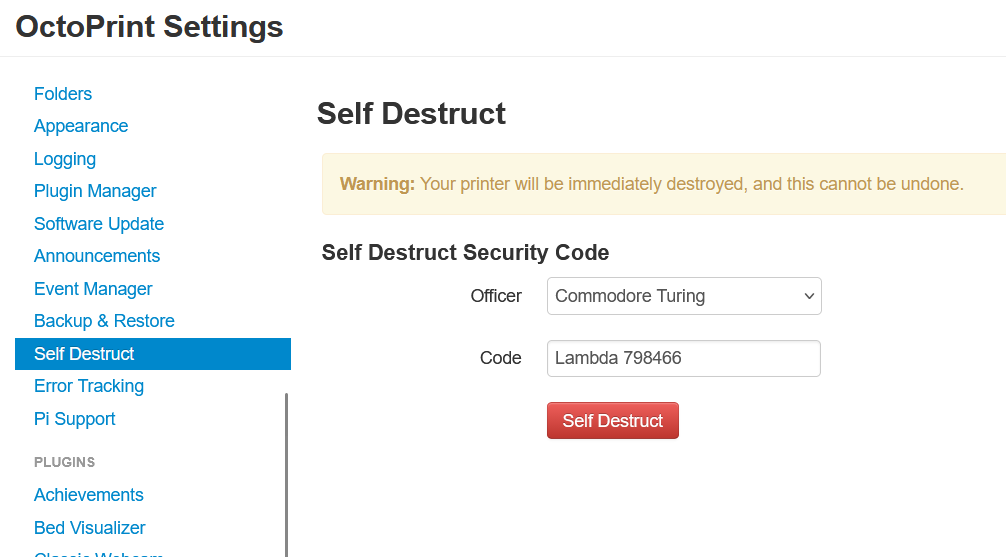The image size is (1006, 557).
Task: Focus the security Code input field
Action: click(x=683, y=358)
